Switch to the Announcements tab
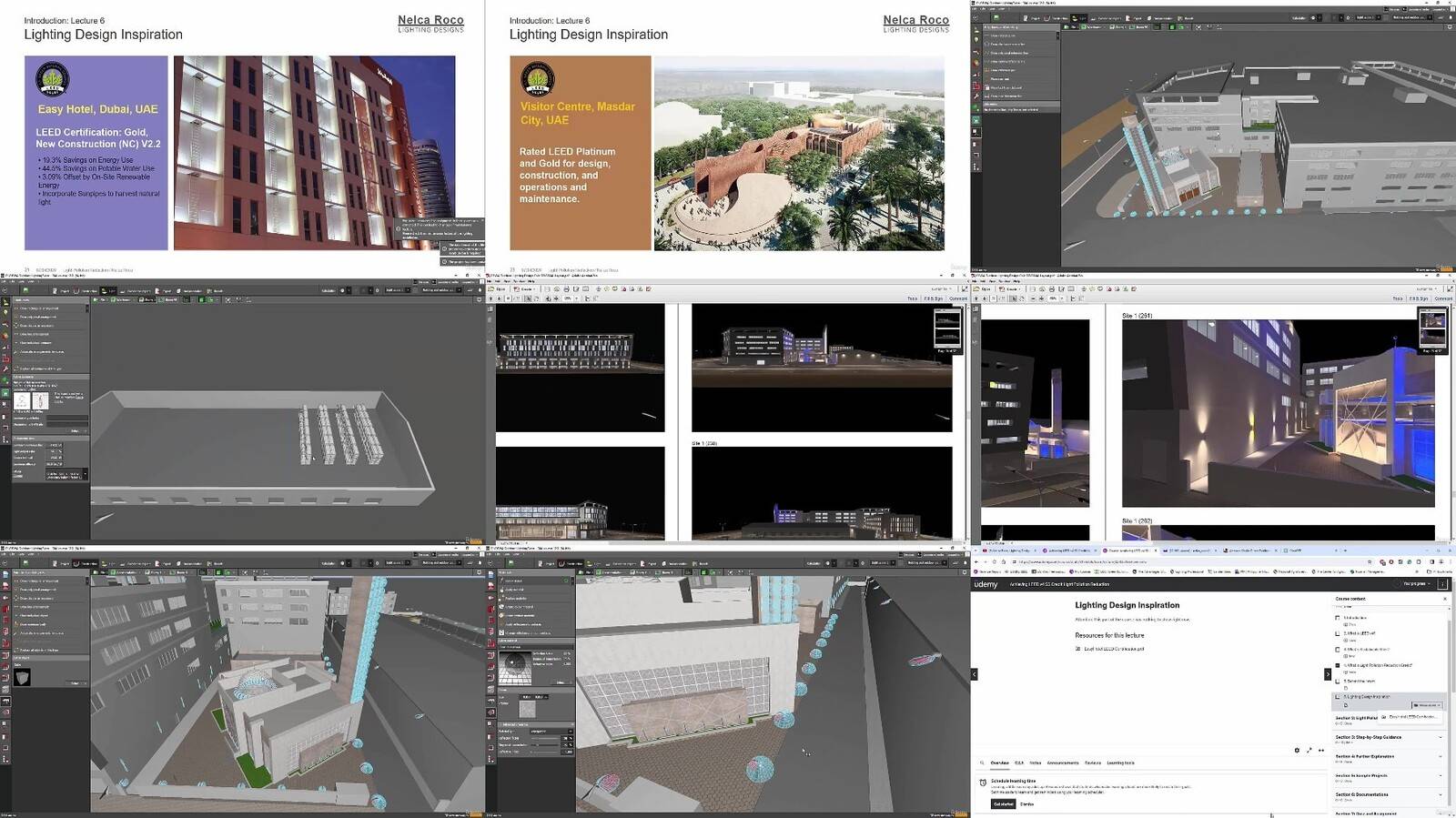The width and height of the screenshot is (1456, 818). pyautogui.click(x=1063, y=762)
